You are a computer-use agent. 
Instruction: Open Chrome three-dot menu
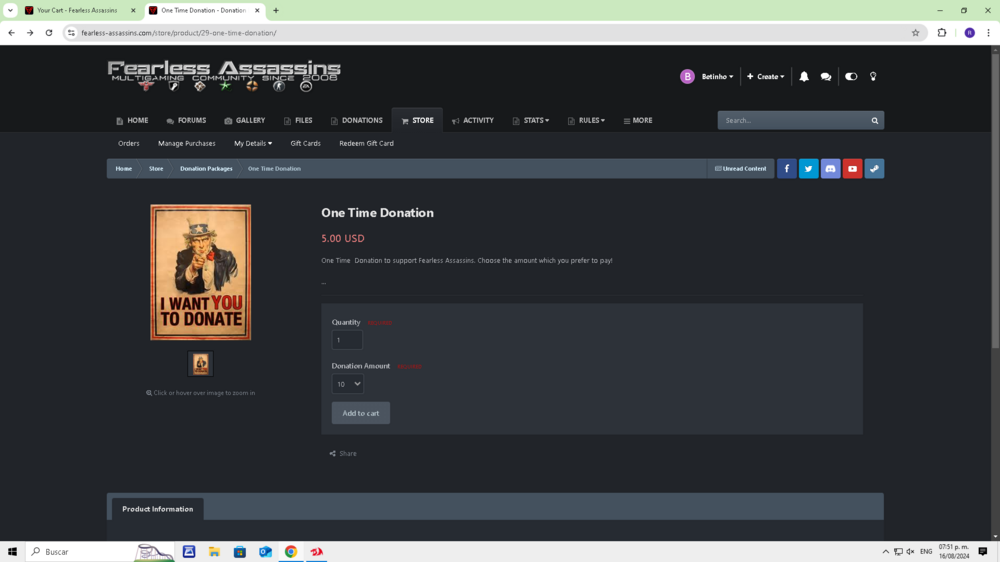[x=989, y=33]
